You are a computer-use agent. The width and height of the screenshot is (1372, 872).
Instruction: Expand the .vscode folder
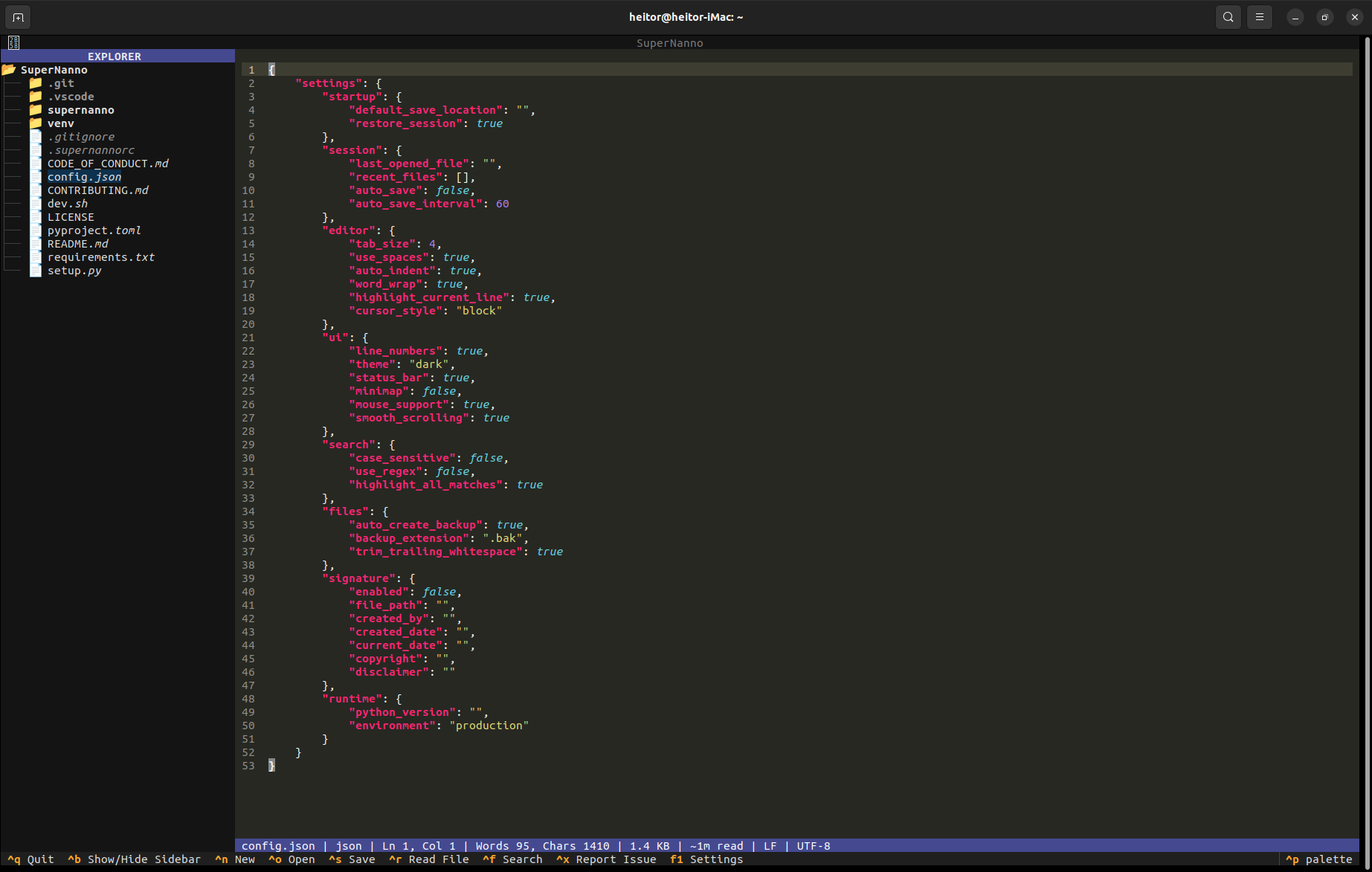point(71,97)
